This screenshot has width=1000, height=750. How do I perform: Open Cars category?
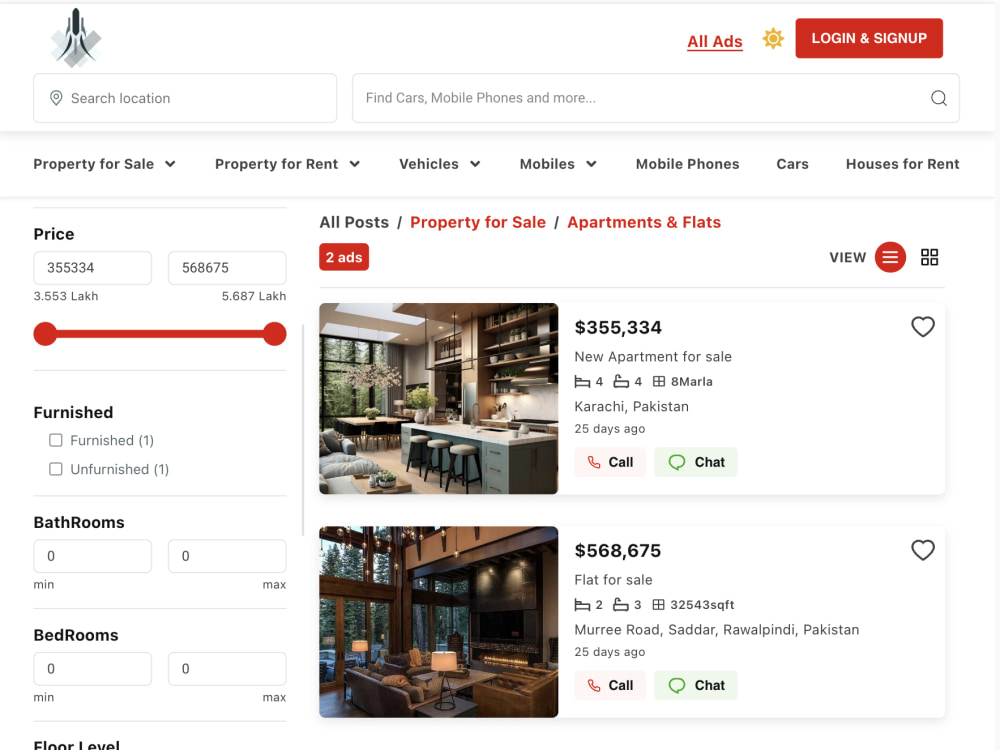[792, 164]
